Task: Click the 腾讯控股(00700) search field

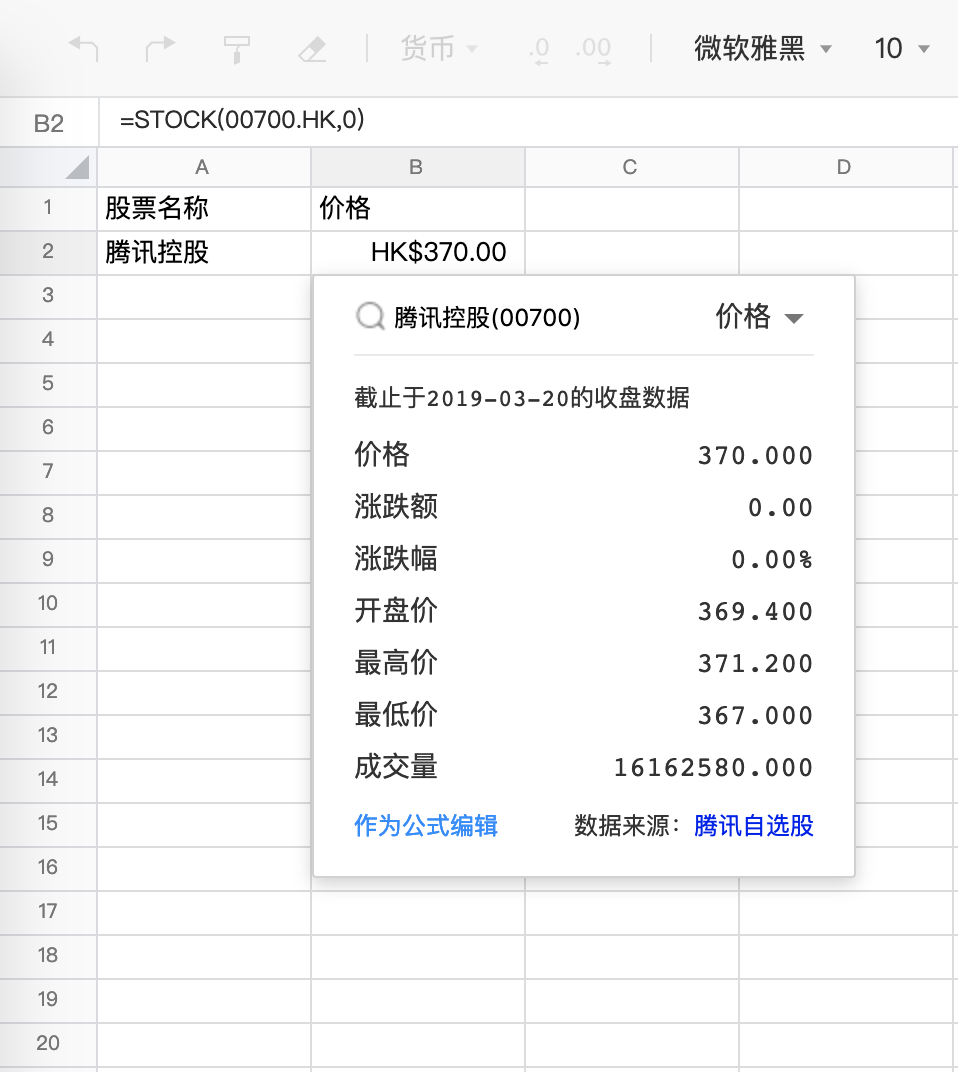Action: (x=487, y=318)
